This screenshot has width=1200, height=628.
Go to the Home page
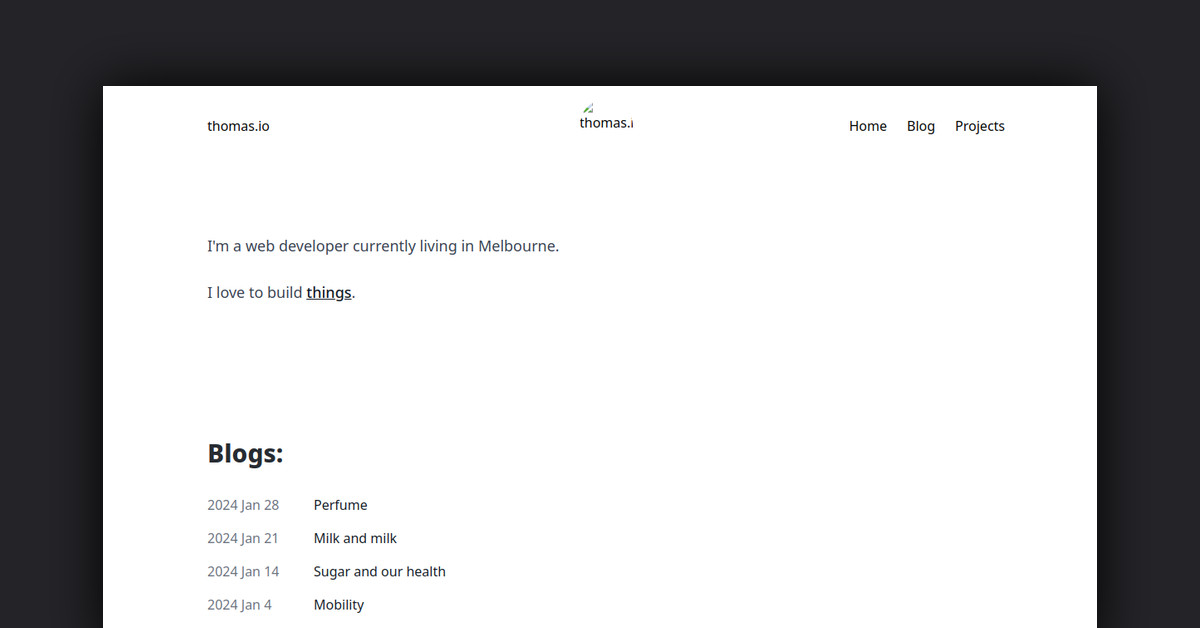click(x=867, y=126)
